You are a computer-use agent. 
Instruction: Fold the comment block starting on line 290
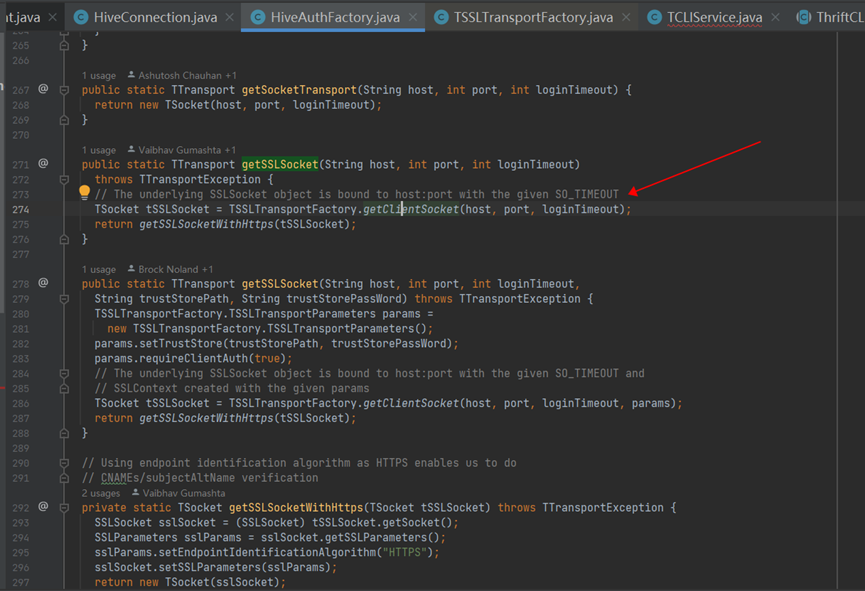point(65,463)
